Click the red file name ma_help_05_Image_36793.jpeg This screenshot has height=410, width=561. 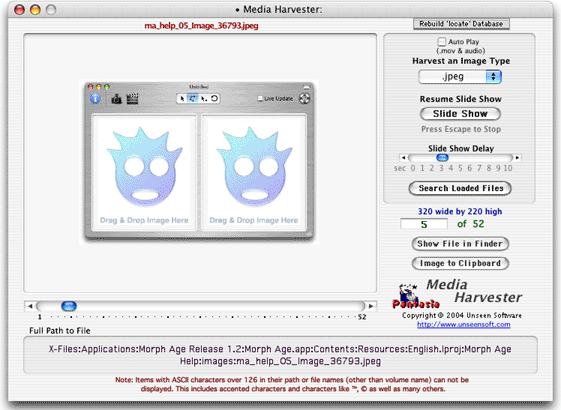pos(201,26)
